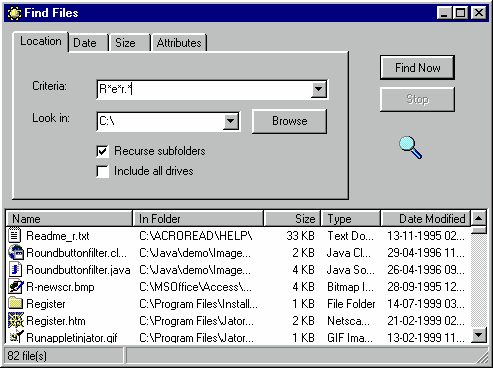Click the Roundbuttonfilter.java source file icon
The height and width of the screenshot is (368, 493).
[x=15, y=269]
